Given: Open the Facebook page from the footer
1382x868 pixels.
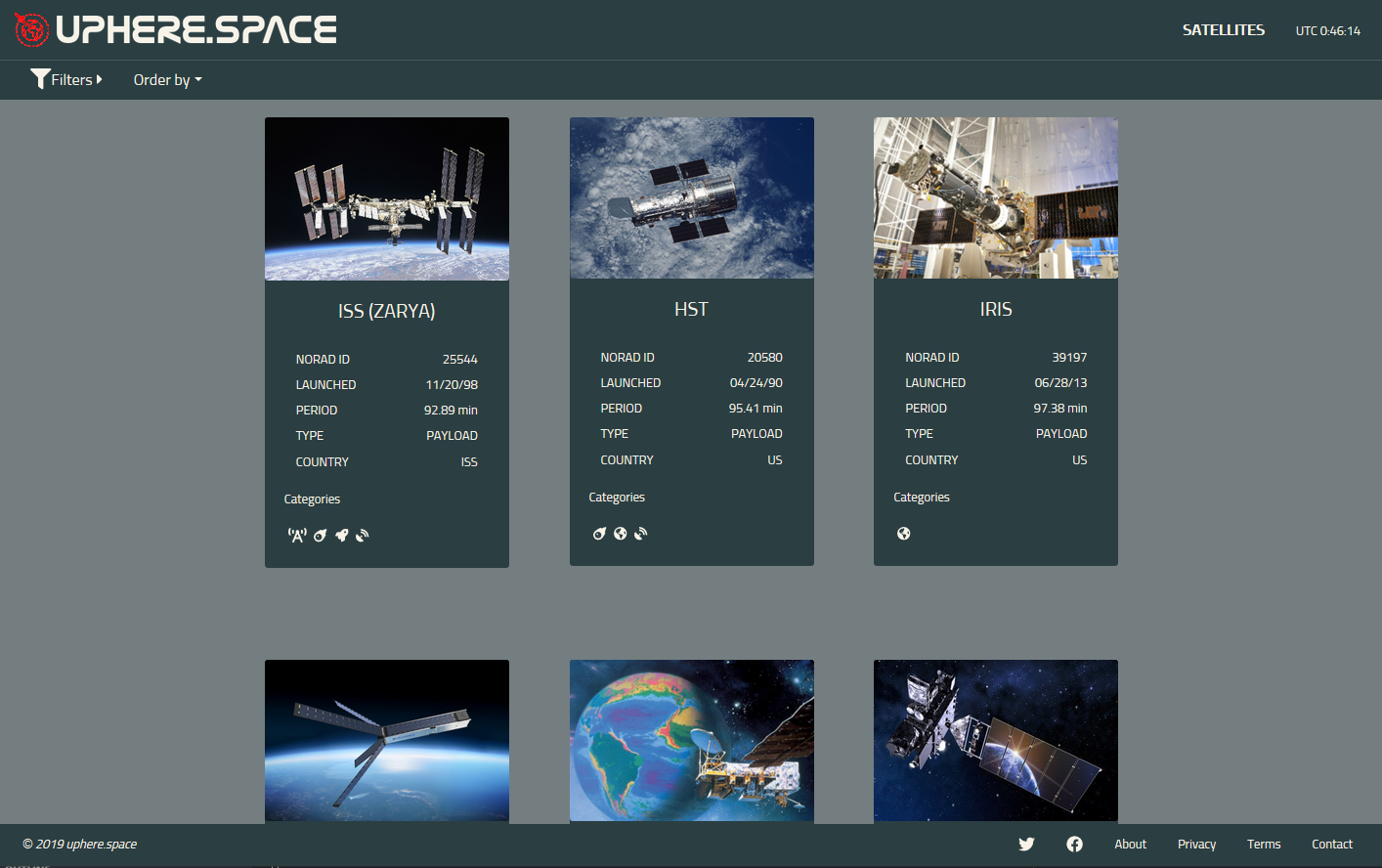Looking at the screenshot, I should 1074,844.
